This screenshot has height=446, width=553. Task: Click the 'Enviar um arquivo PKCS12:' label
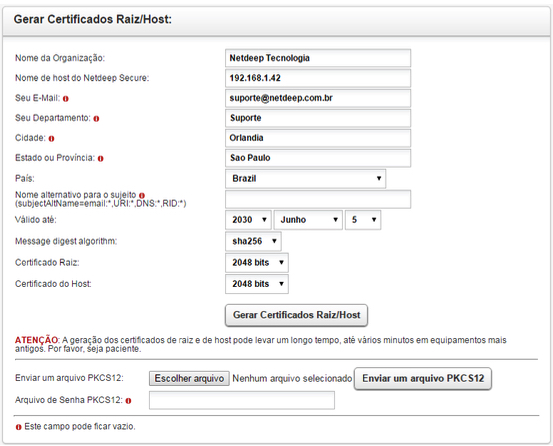[69, 378]
